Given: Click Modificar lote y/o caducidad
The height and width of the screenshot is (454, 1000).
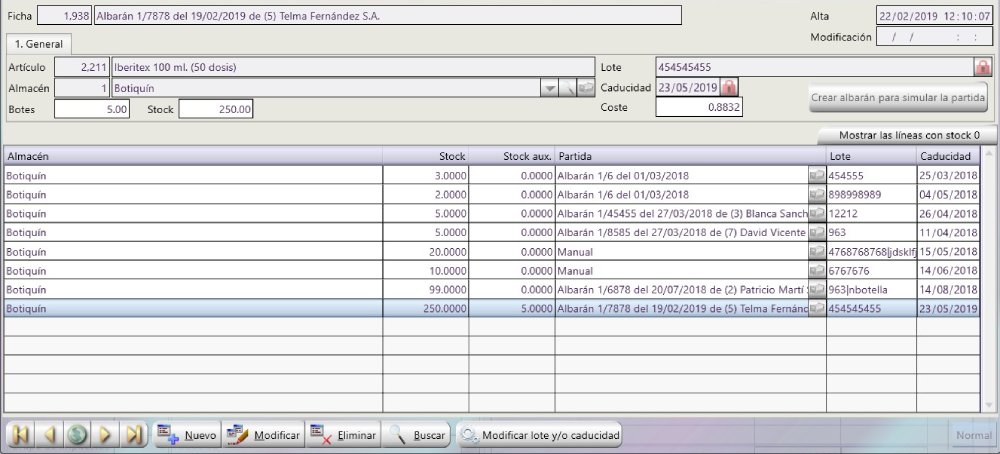Looking at the screenshot, I should [540, 435].
